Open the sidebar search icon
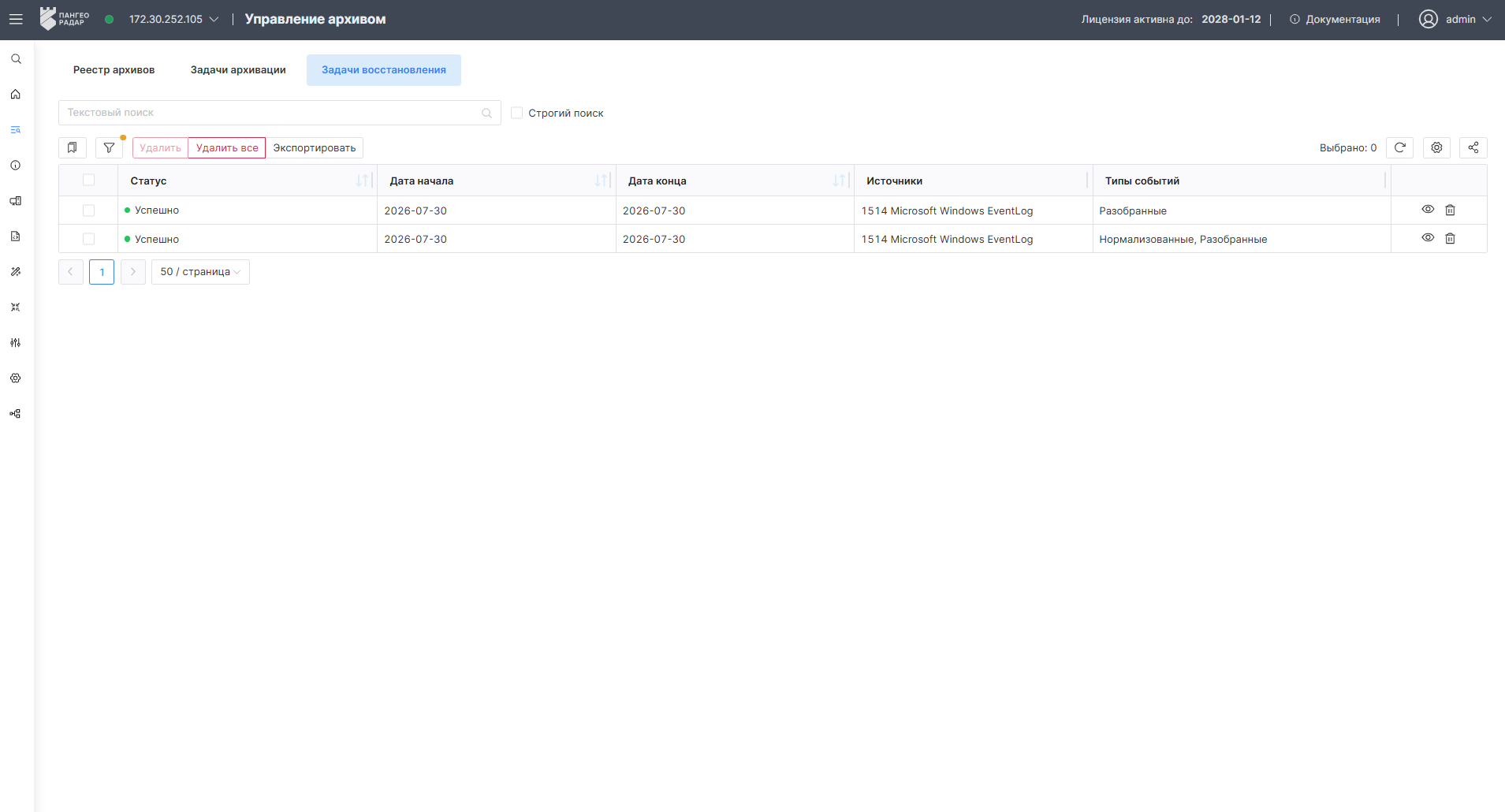 pos(16,59)
